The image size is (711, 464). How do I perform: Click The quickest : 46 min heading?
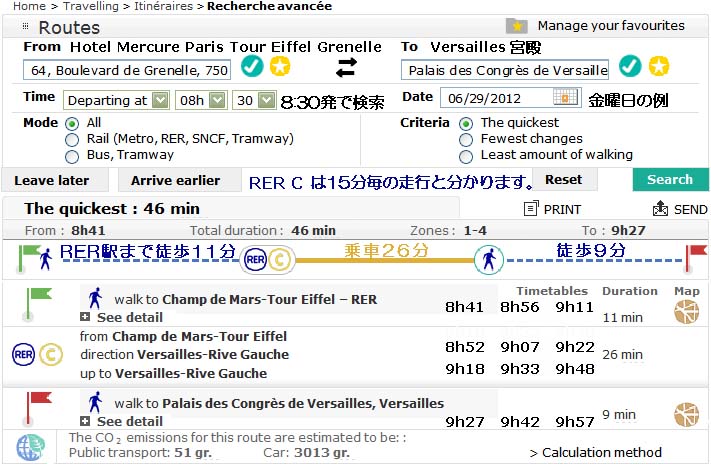pos(112,209)
